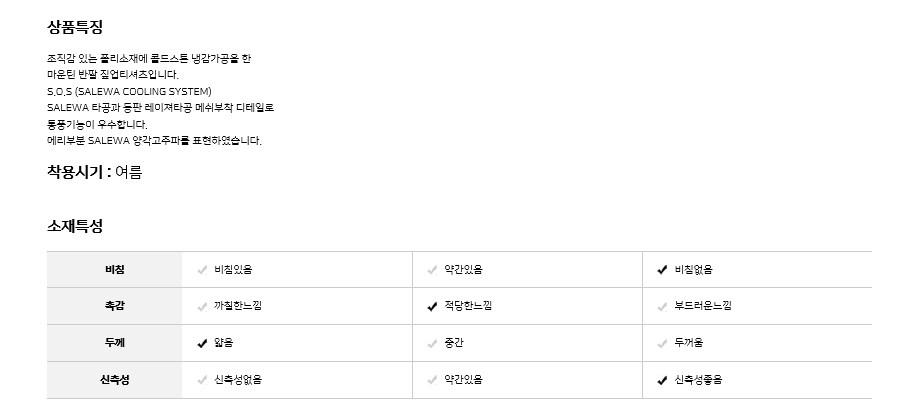Image resolution: width=920 pixels, height=420 pixels.
Task: Select the checkmark icon for 까칠한느낌
Action: pyautogui.click(x=203, y=306)
